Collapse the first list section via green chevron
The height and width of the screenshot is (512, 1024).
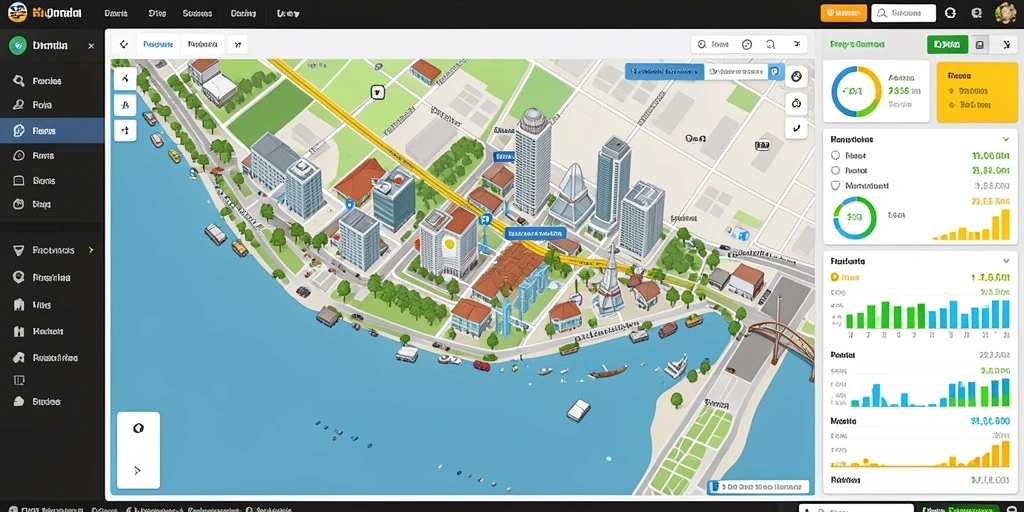pos(1005,139)
